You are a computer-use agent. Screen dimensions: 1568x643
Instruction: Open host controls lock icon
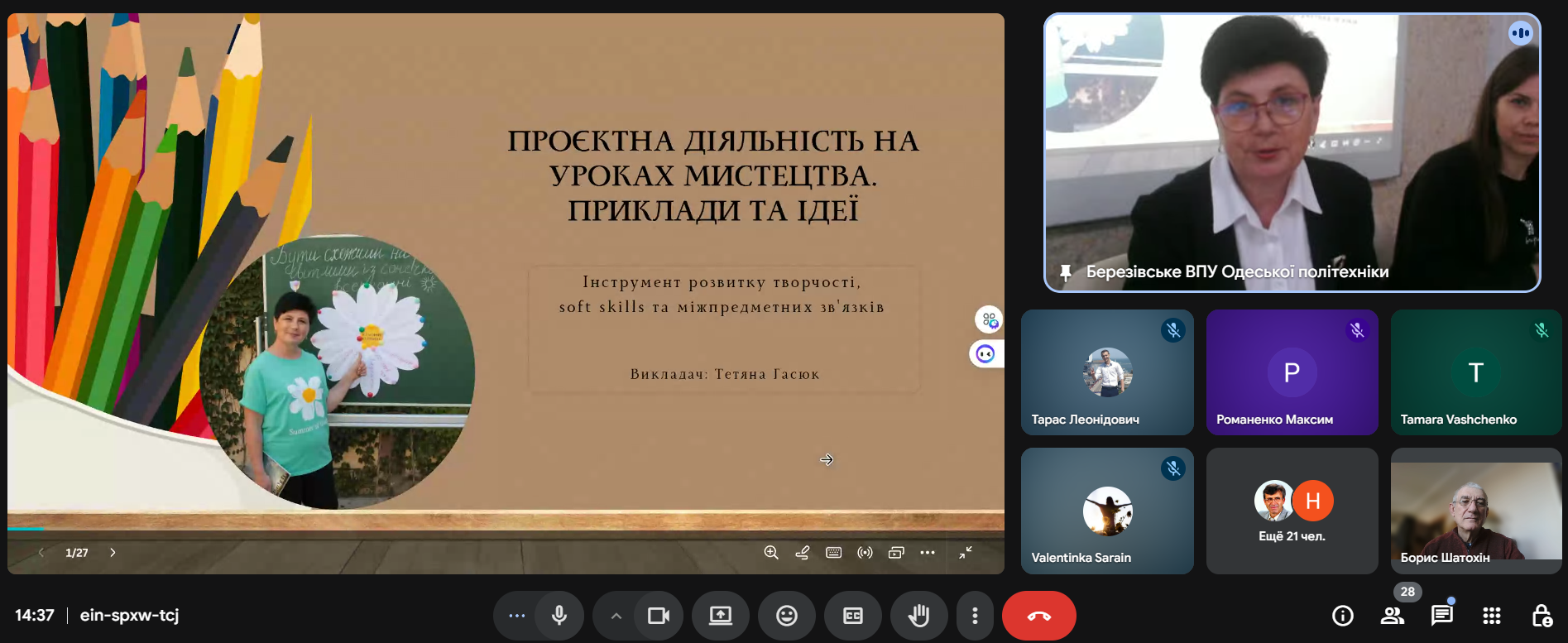[1541, 616]
